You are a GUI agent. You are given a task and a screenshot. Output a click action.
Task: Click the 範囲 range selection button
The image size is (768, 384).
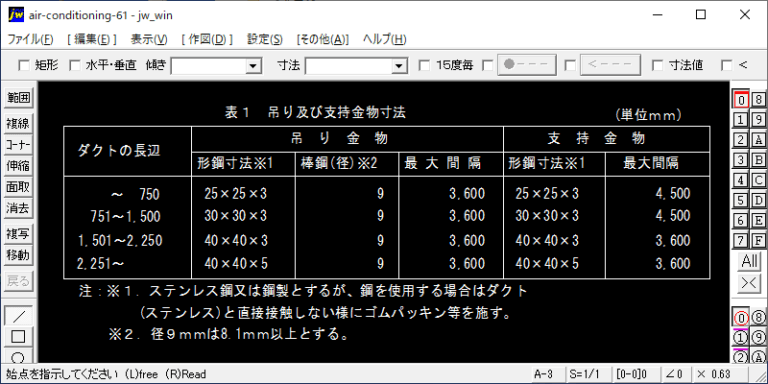click(x=18, y=98)
